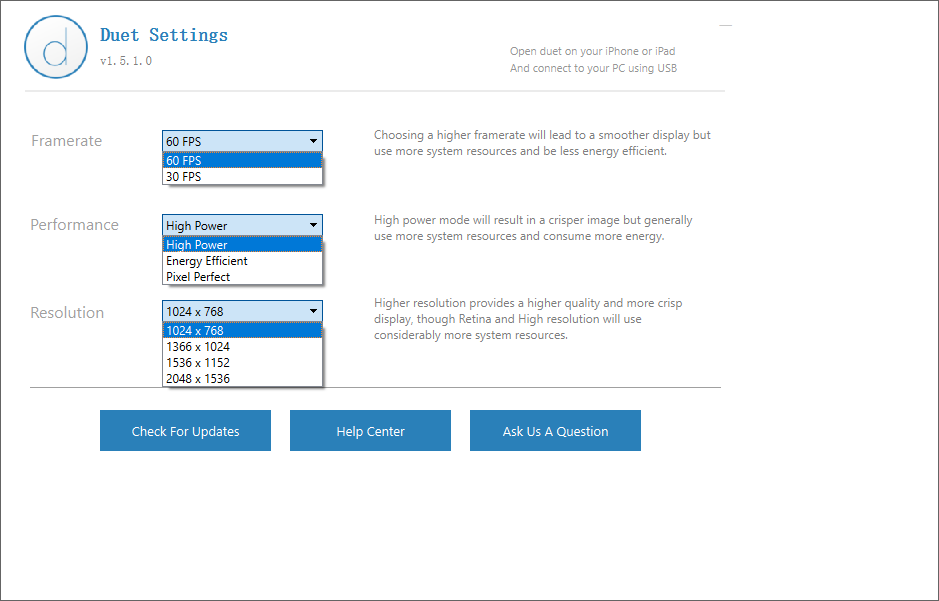Click the Duet logo icon
The height and width of the screenshot is (601, 939).
coord(56,47)
